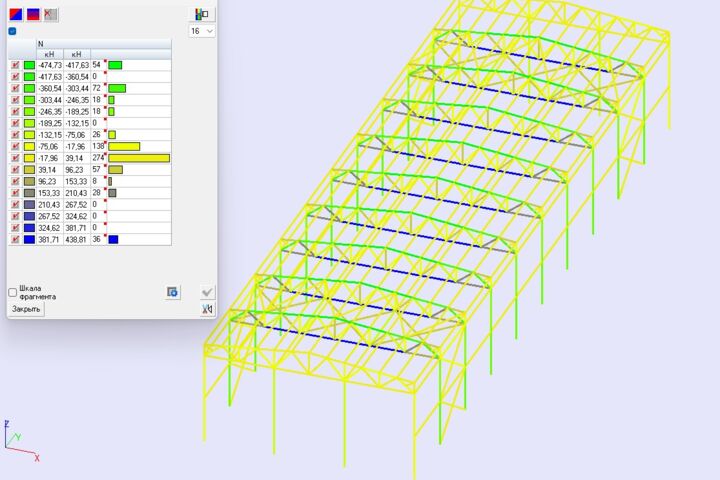The height and width of the screenshot is (480, 720).
Task: Uncheck the range row starting 381,71
Action: point(16,239)
